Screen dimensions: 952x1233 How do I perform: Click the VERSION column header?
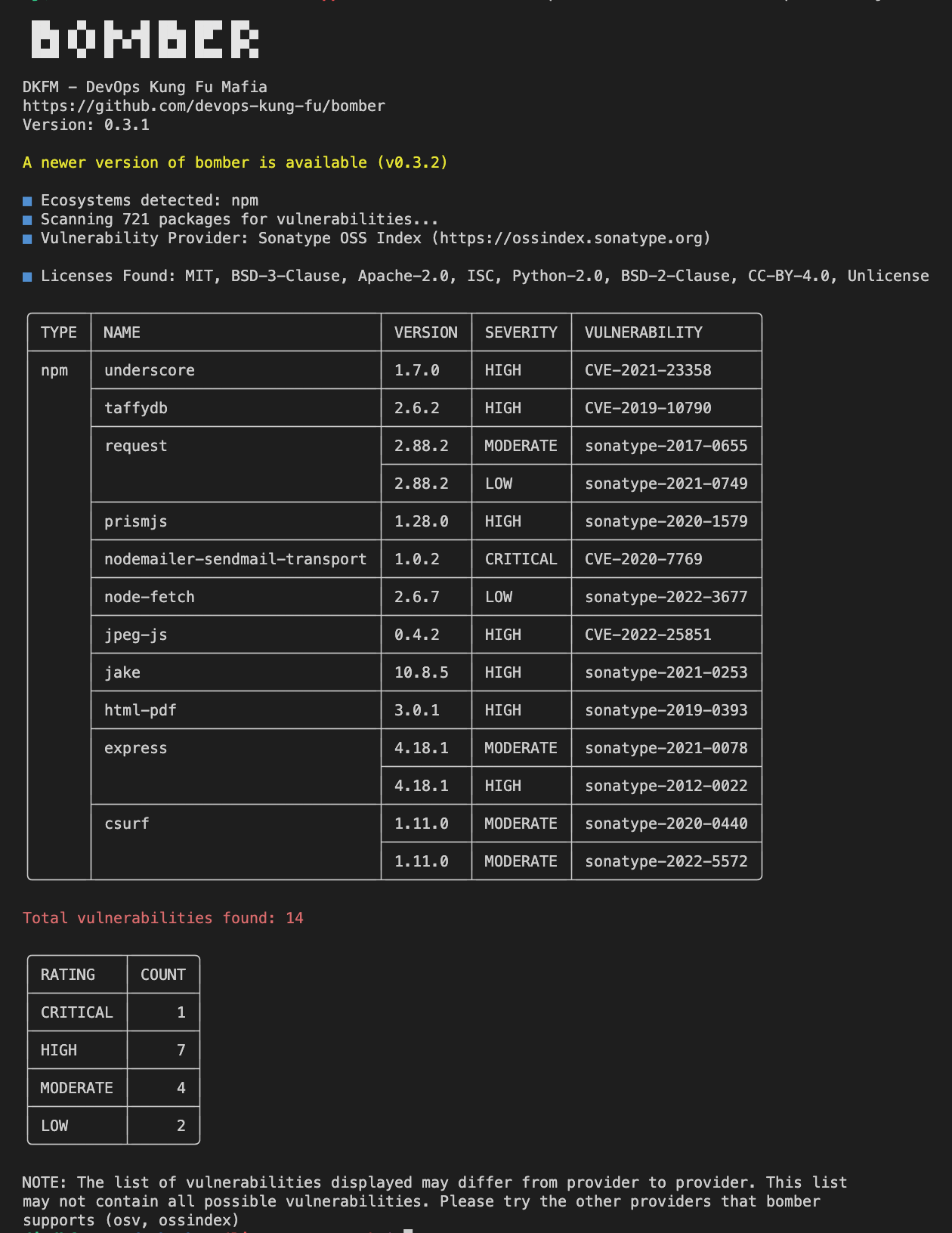[426, 332]
